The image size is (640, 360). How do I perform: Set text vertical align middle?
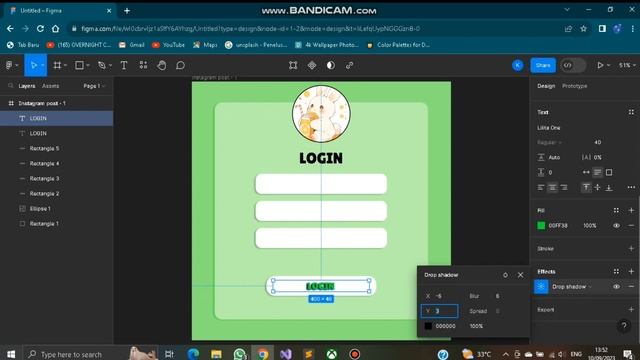[x=598, y=187]
